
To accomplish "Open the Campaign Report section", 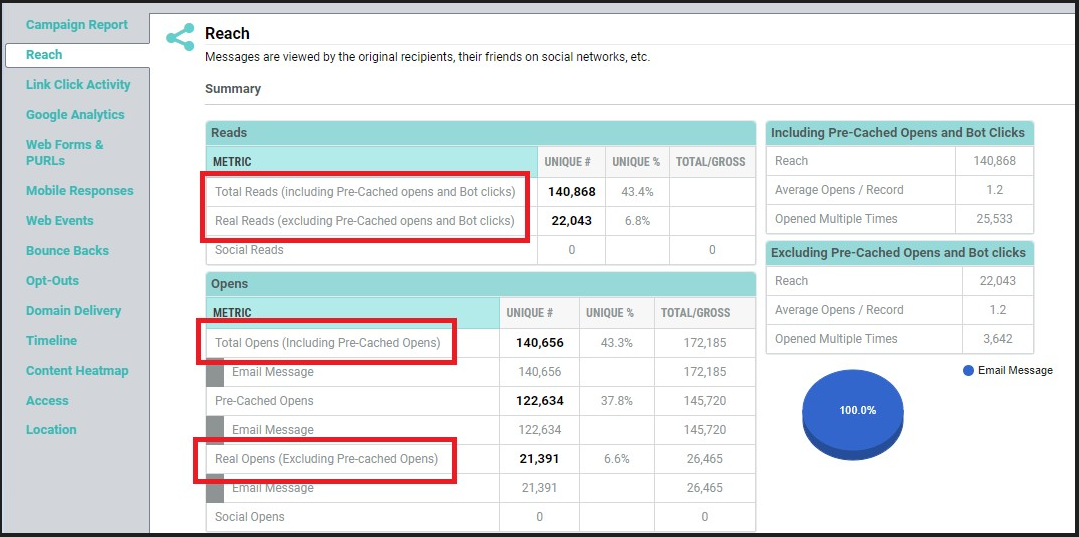I will (77, 25).
